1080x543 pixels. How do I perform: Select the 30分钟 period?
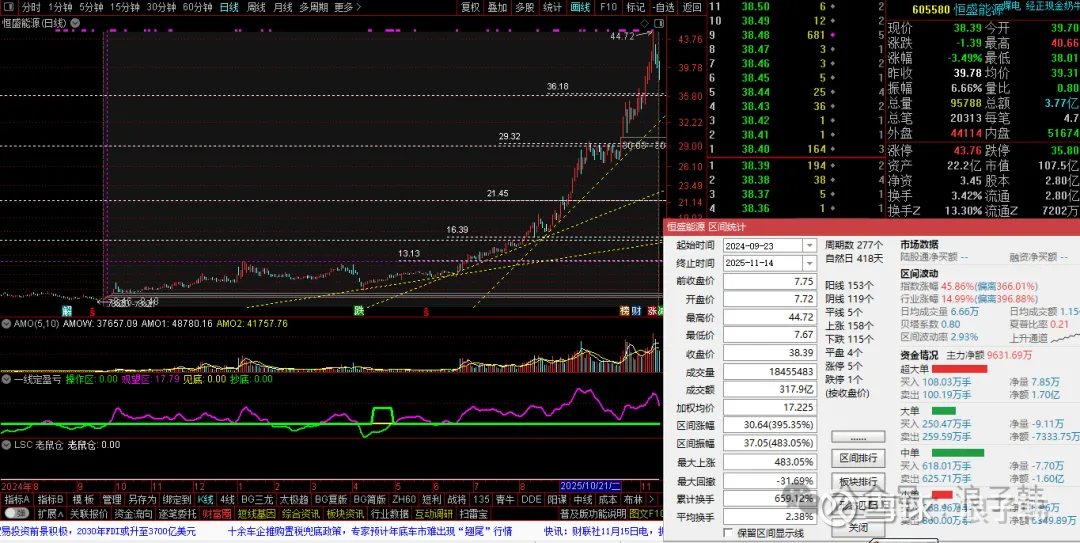161,8
